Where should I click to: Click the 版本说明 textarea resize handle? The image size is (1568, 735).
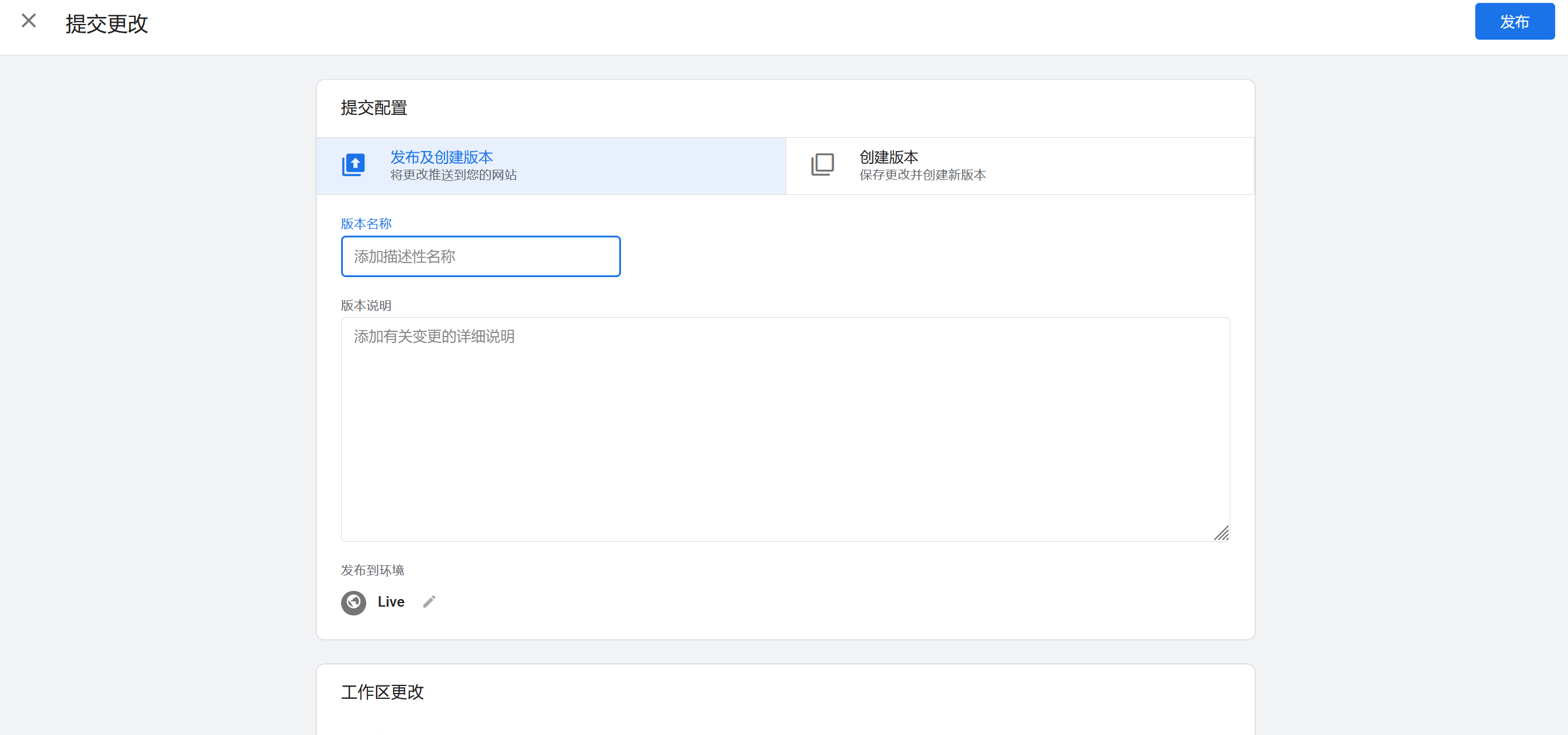(x=1221, y=533)
